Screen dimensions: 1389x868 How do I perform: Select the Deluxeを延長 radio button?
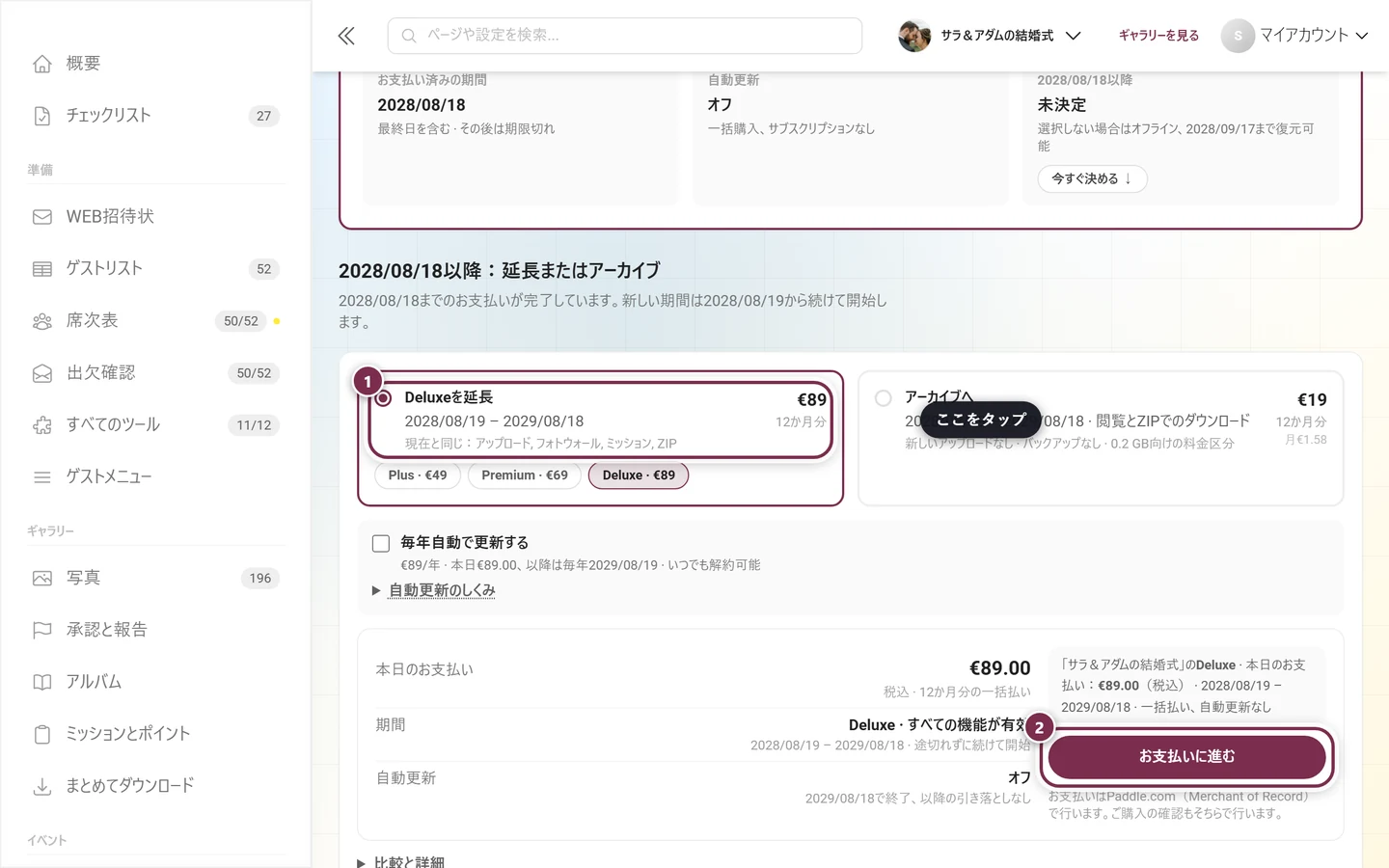pos(384,398)
